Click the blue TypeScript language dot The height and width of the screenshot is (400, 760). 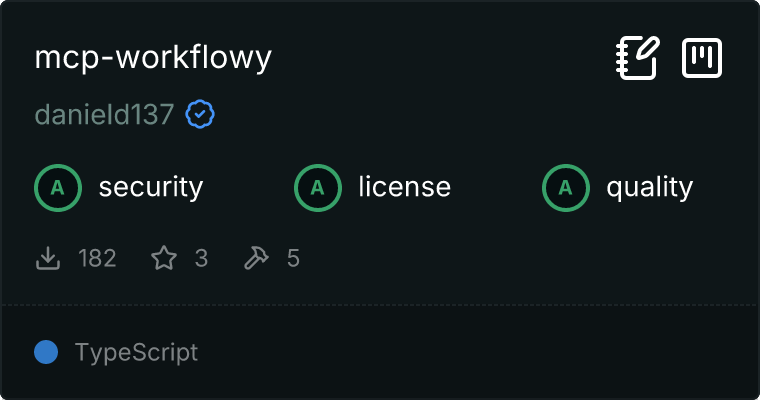point(46,352)
